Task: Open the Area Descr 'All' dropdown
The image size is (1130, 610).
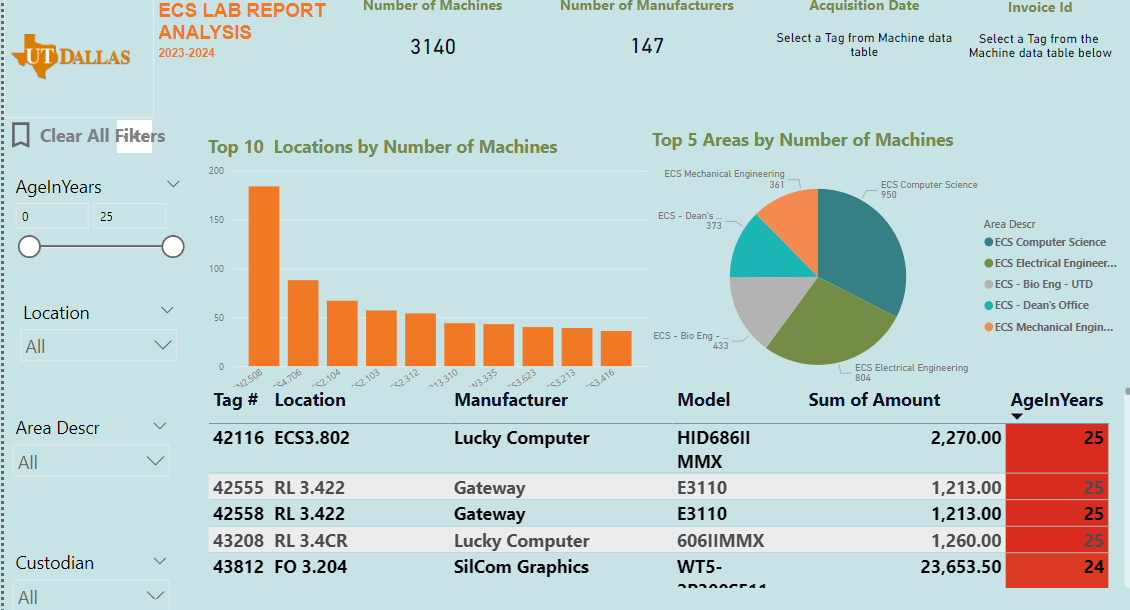Action: pyautogui.click(x=92, y=461)
